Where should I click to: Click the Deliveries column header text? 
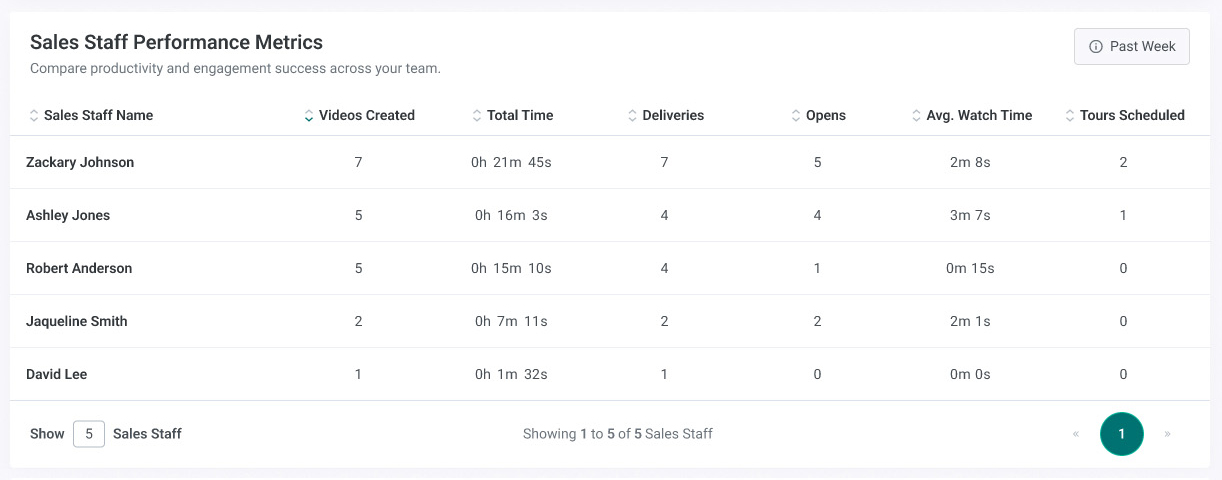pyautogui.click(x=673, y=116)
